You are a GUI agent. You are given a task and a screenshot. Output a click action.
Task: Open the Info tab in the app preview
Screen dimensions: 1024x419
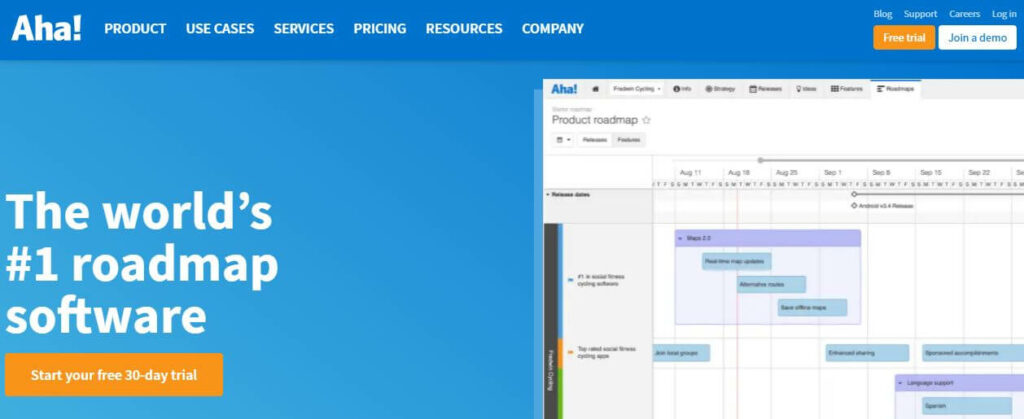point(682,89)
